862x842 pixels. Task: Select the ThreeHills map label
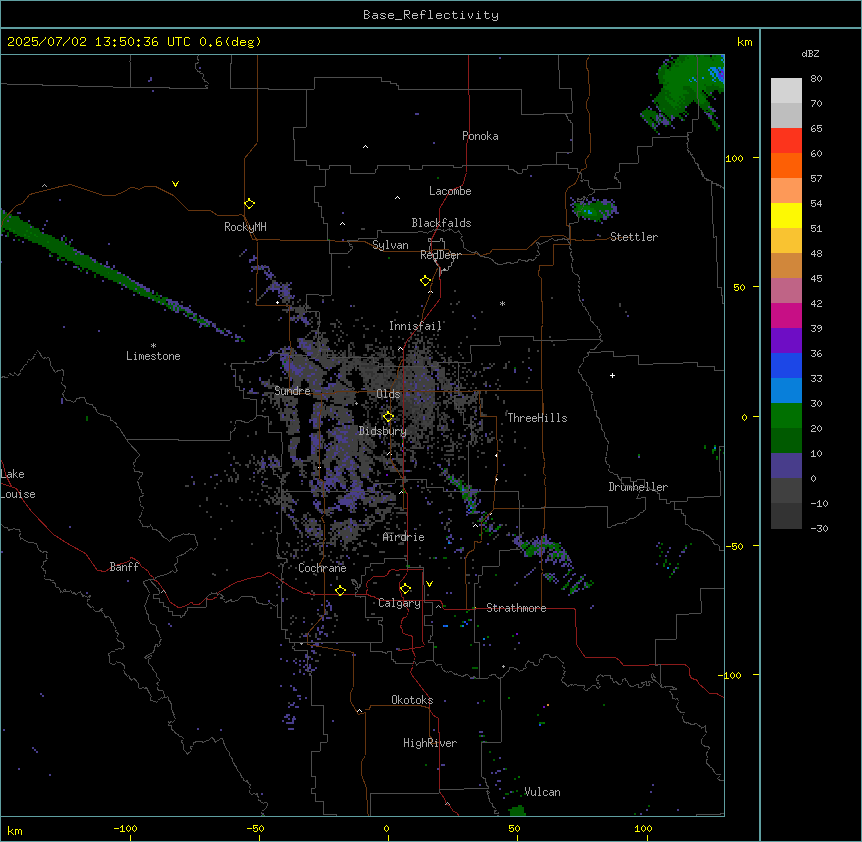pyautogui.click(x=537, y=418)
